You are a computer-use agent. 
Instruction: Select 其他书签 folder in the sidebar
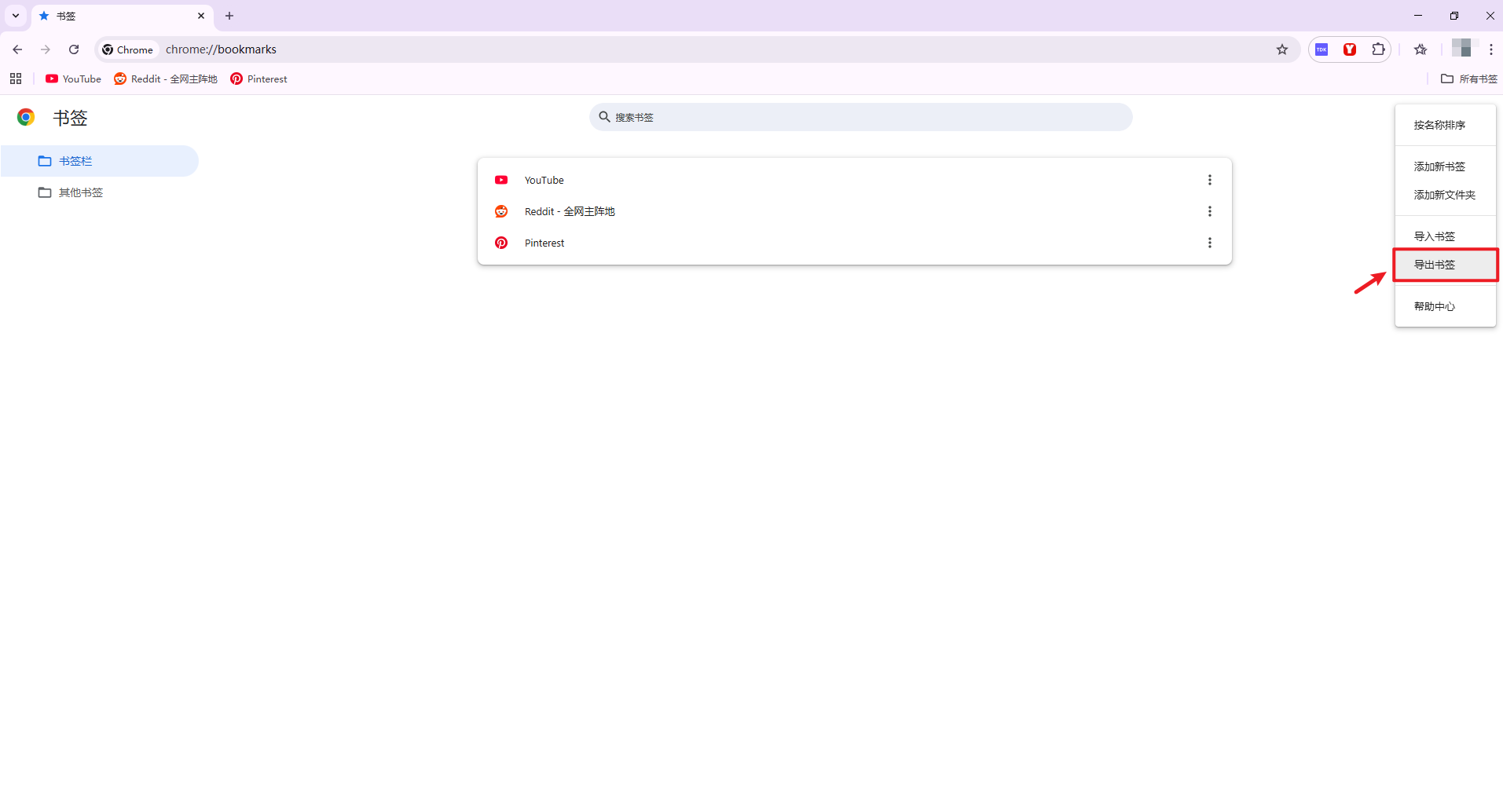(x=80, y=192)
